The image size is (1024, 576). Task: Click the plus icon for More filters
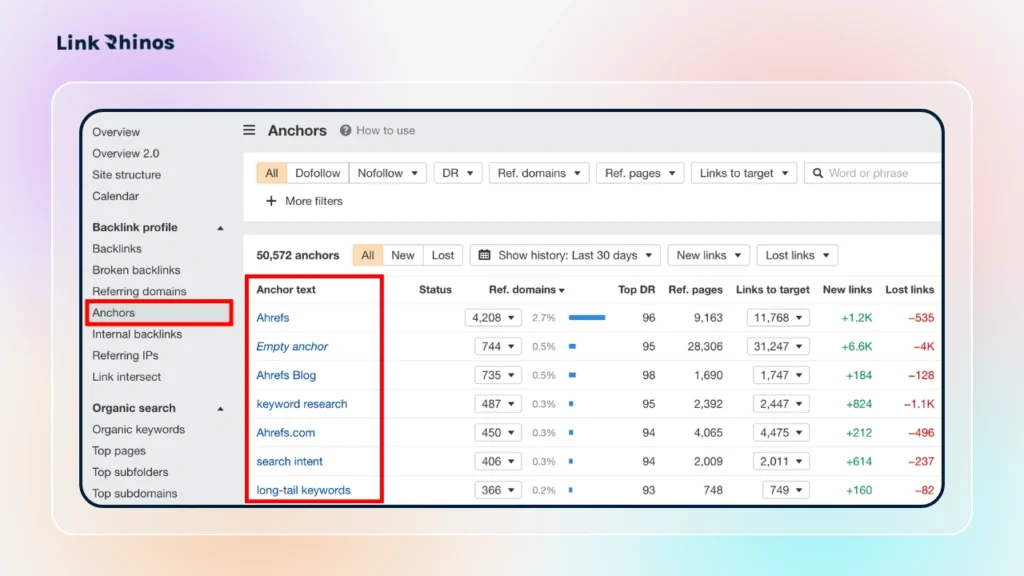tap(271, 201)
